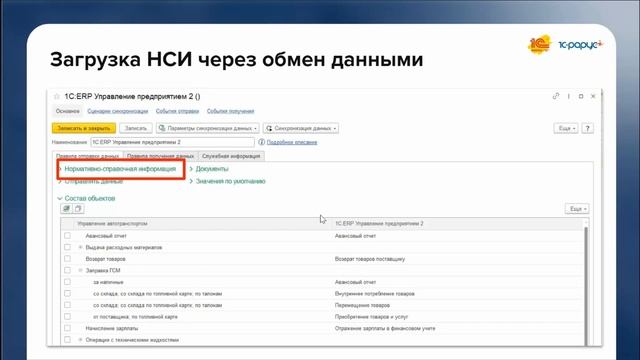Image resolution: width=640 pixels, height=360 pixels.
Task: Click the Записать button
Action: (x=136, y=128)
